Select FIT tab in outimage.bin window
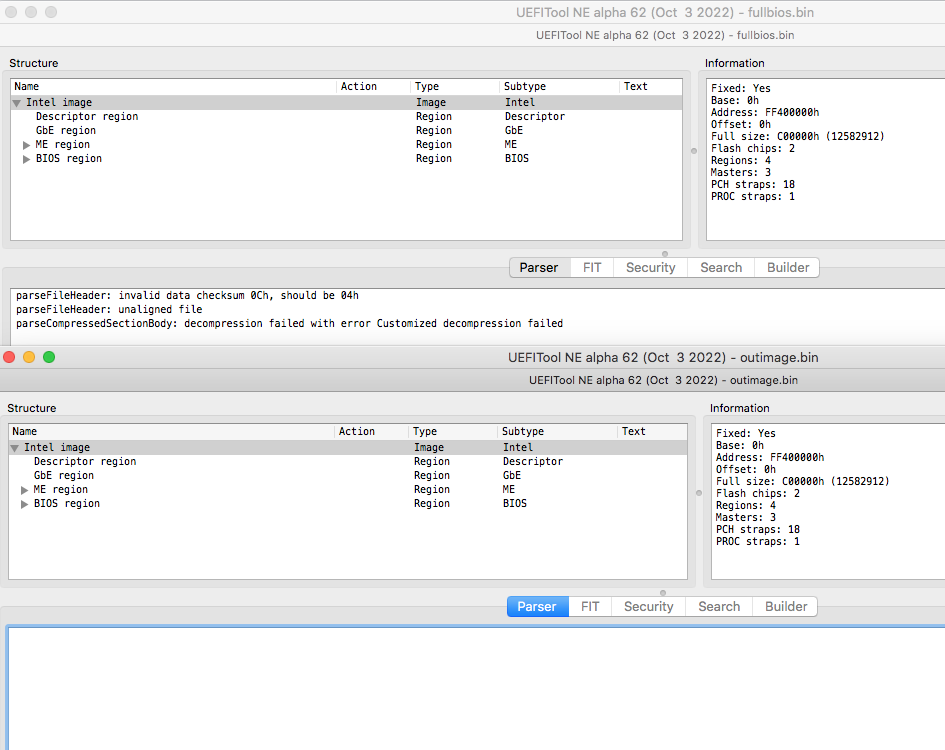Screen dimensions: 945x750 pos(590,607)
